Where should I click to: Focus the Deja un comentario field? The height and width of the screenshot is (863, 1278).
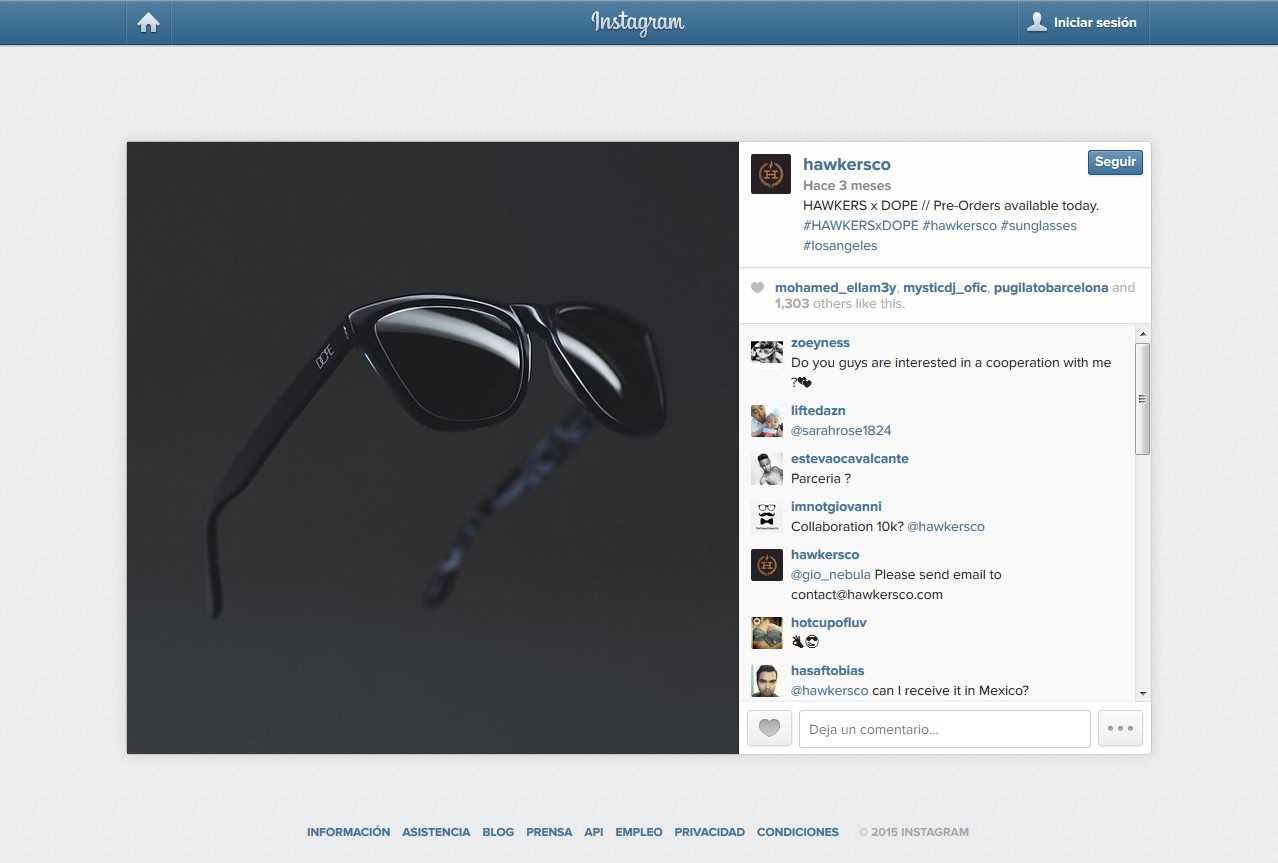coord(944,729)
